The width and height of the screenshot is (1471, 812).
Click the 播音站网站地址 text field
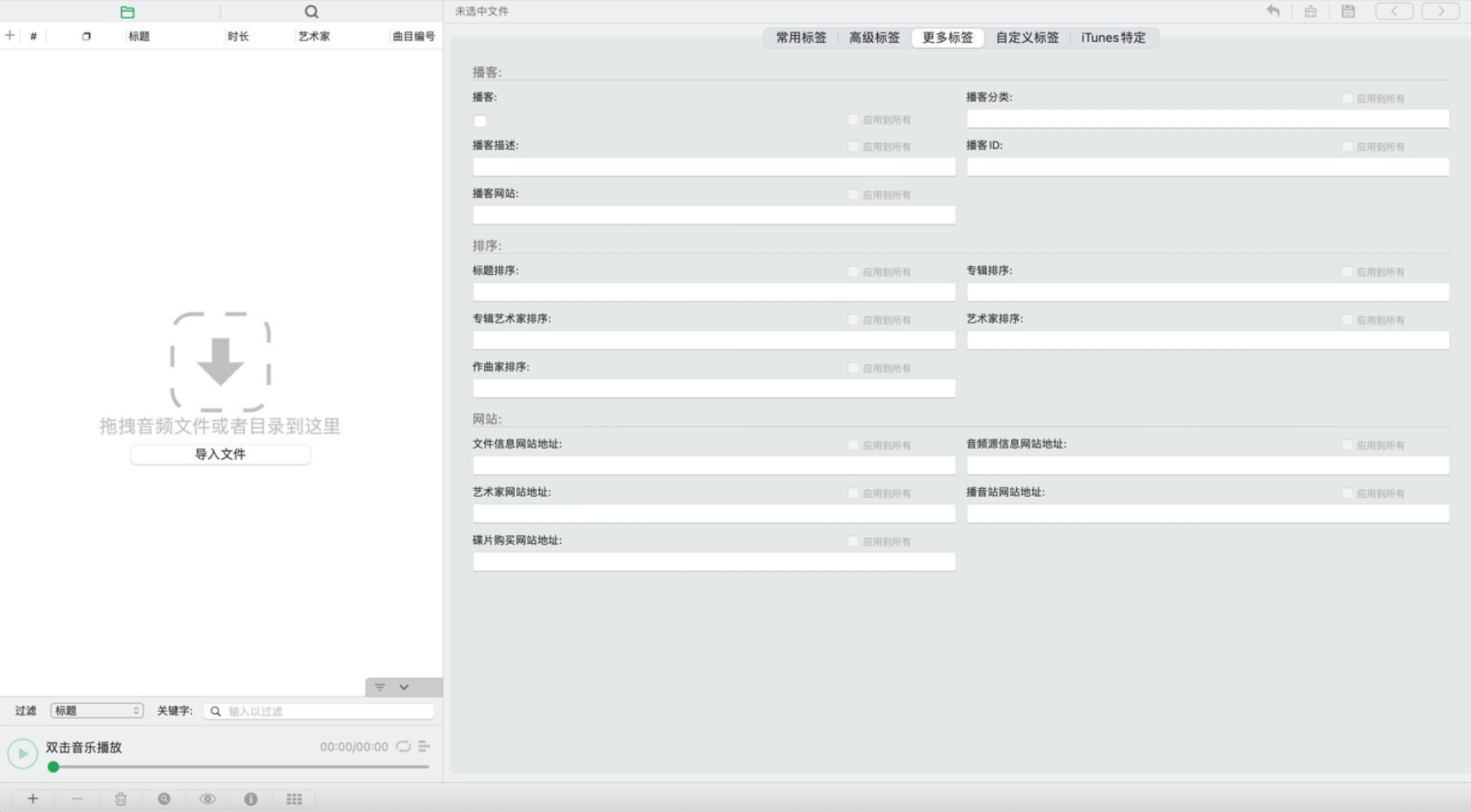coord(1208,513)
